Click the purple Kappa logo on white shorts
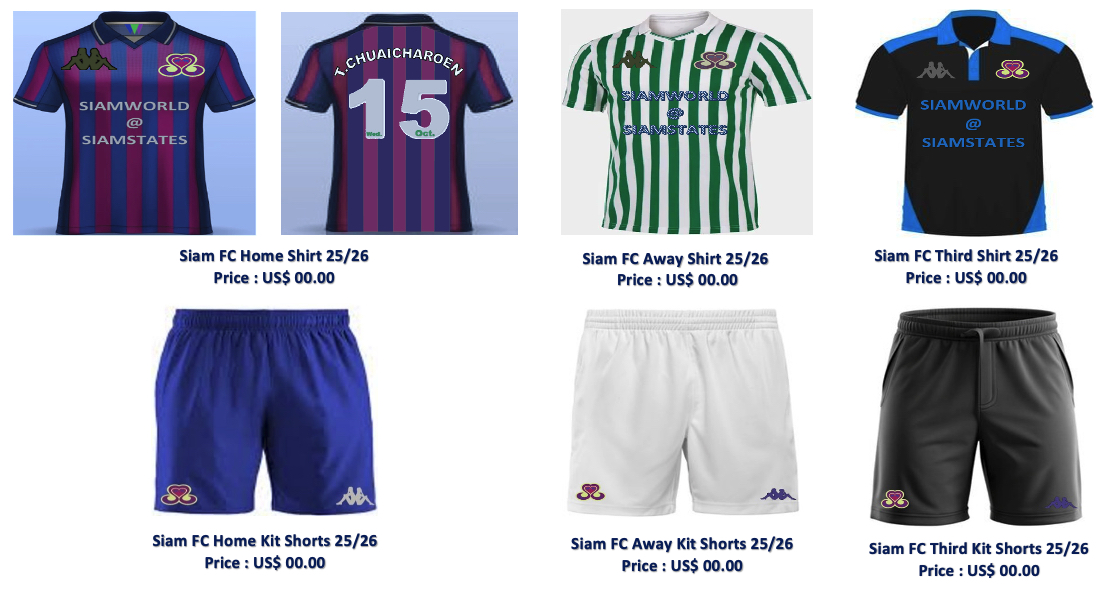This screenshot has width=1119, height=593. 779,494
